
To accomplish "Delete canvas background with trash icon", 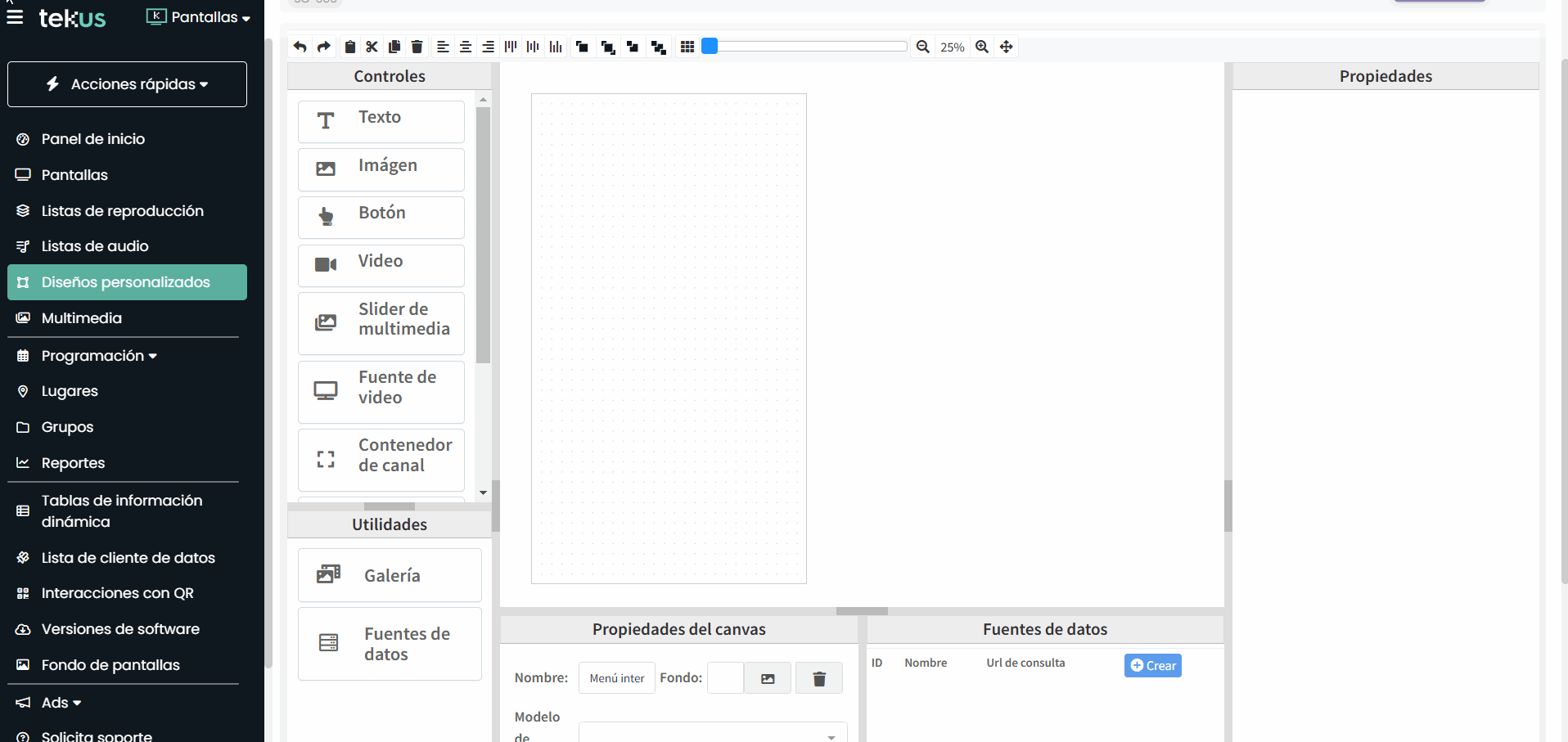I will tap(819, 678).
